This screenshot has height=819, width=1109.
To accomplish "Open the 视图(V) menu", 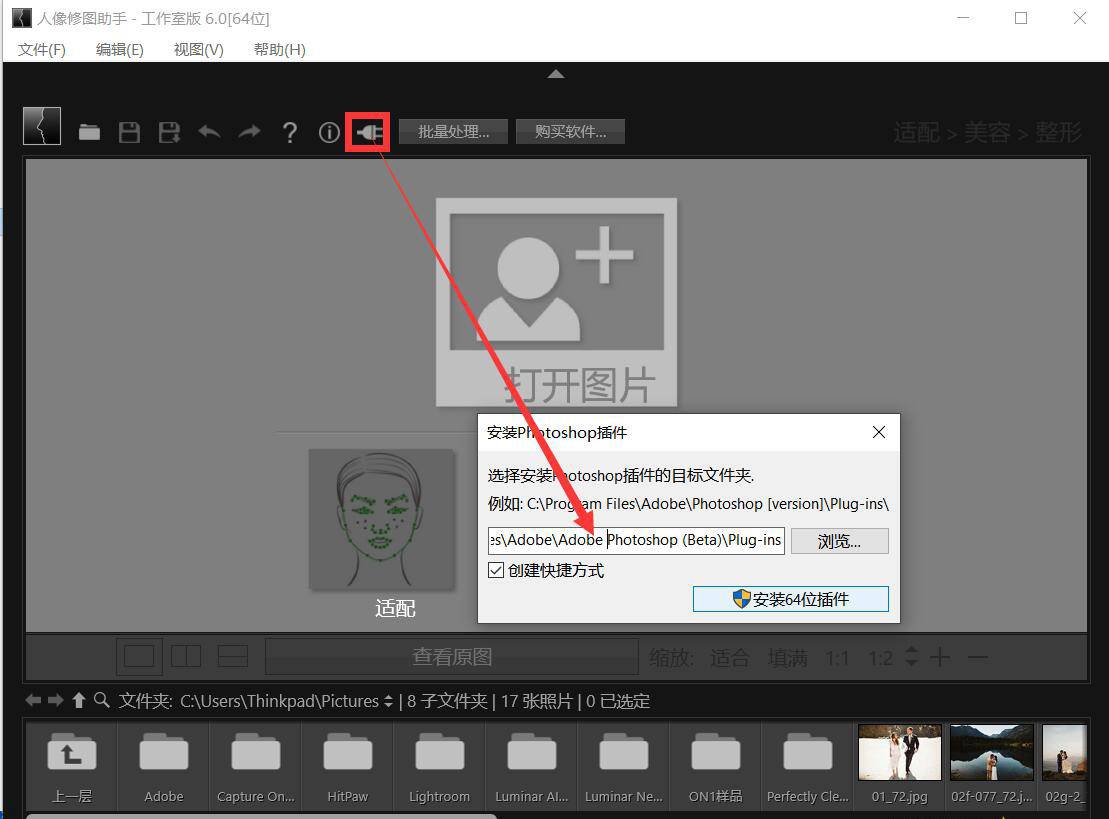I will point(196,49).
